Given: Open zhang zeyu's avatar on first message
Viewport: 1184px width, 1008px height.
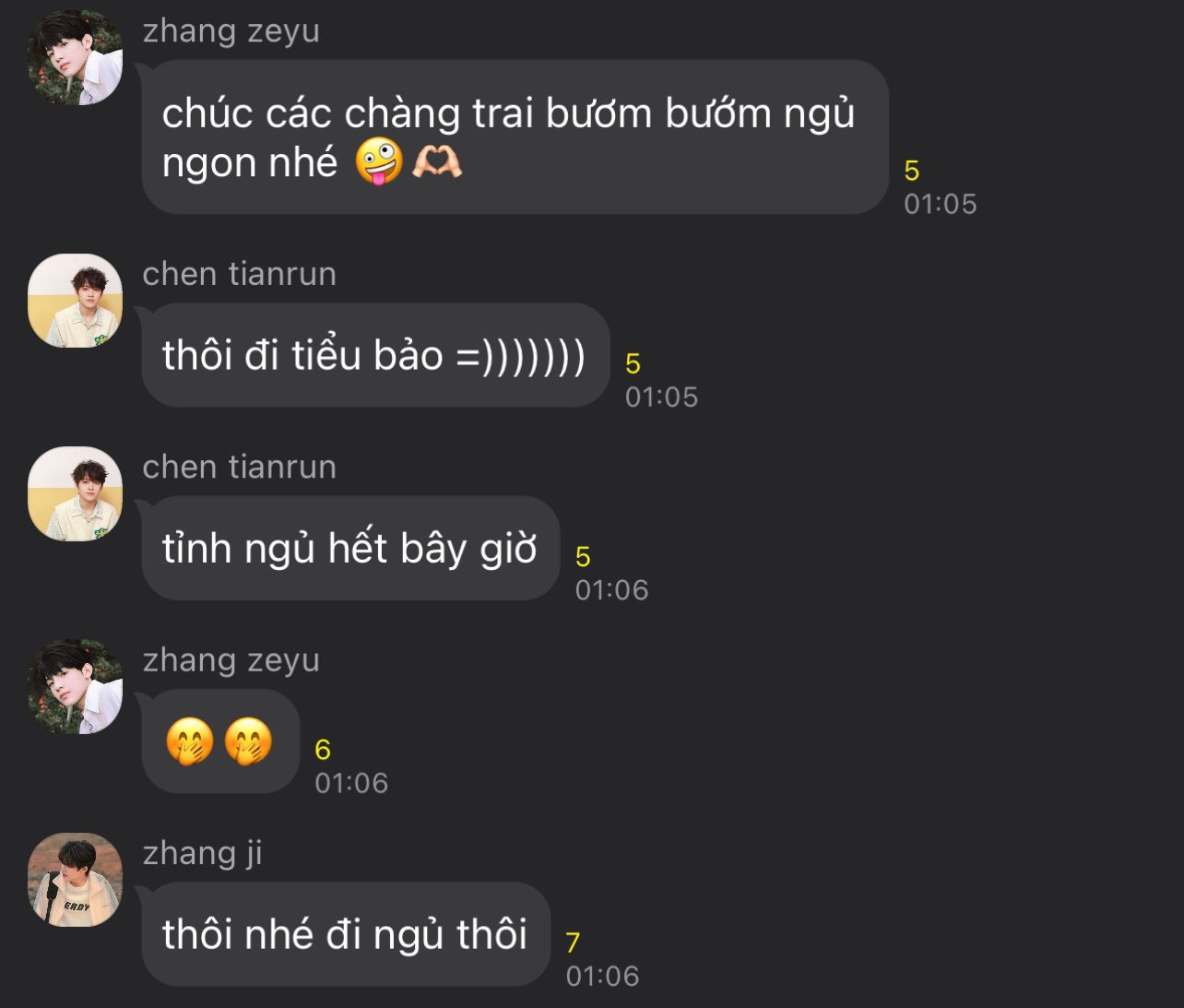Looking at the screenshot, I should (75, 58).
